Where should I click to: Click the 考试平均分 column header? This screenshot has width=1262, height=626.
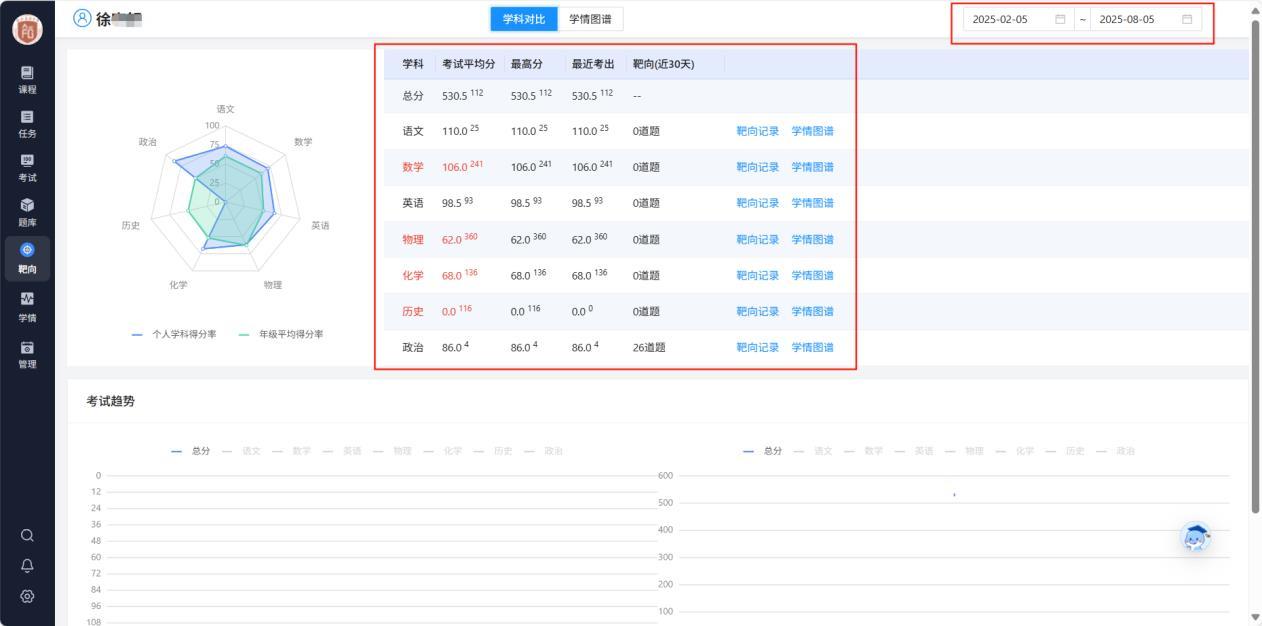click(468, 64)
